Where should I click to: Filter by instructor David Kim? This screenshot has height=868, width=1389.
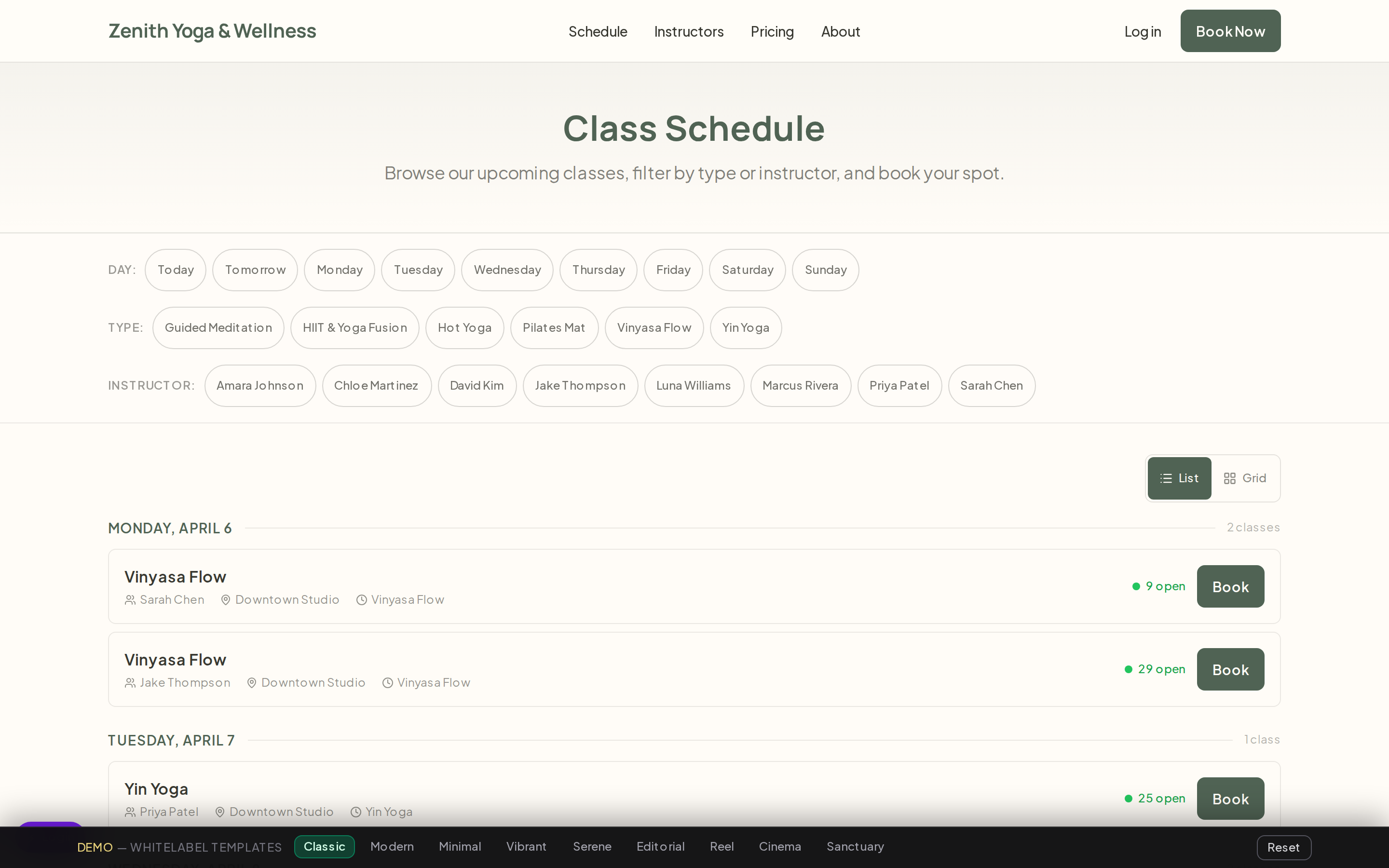tap(477, 386)
